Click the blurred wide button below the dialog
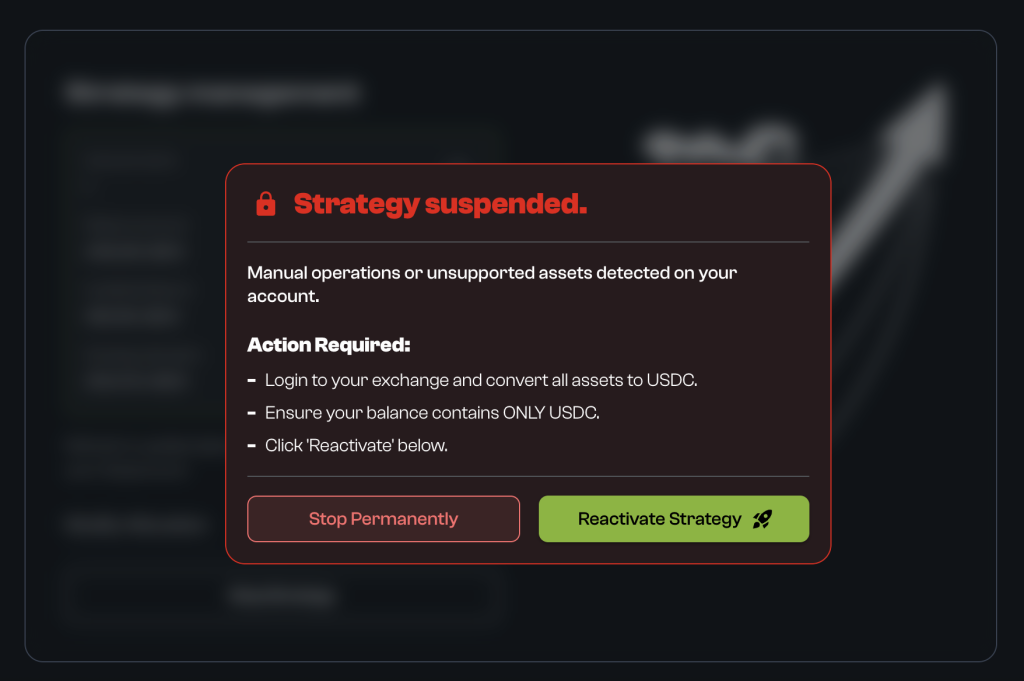The width and height of the screenshot is (1024, 681). 279,596
